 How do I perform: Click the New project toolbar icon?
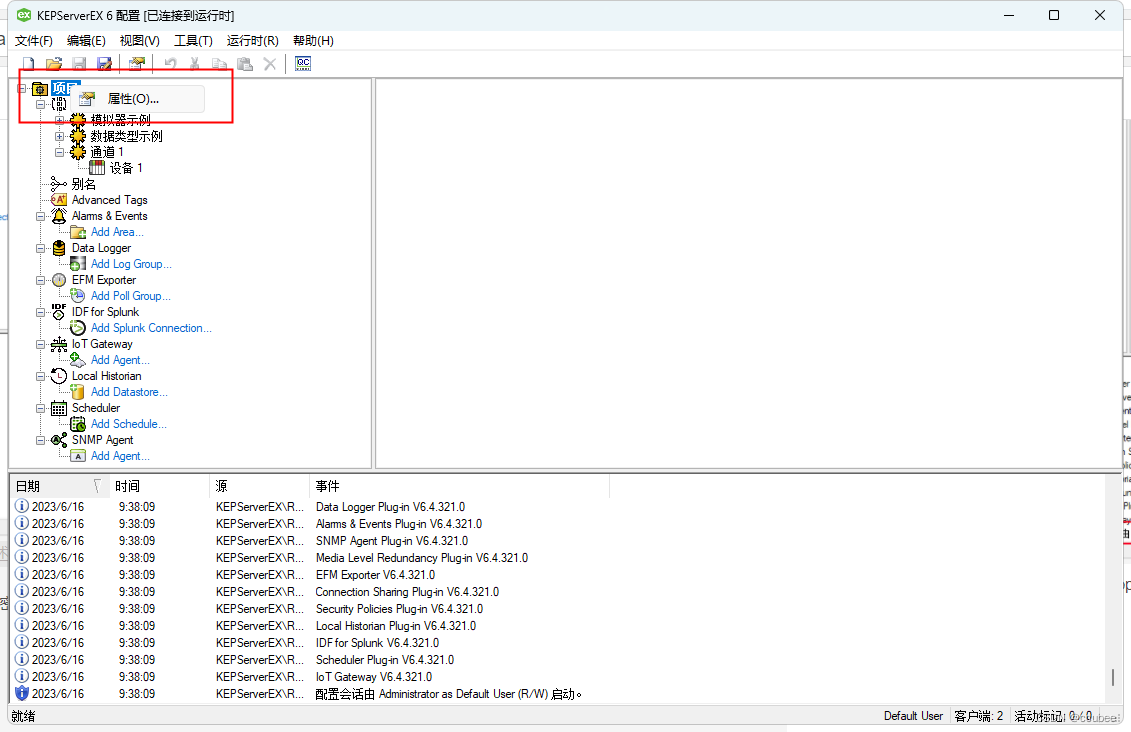(x=29, y=64)
